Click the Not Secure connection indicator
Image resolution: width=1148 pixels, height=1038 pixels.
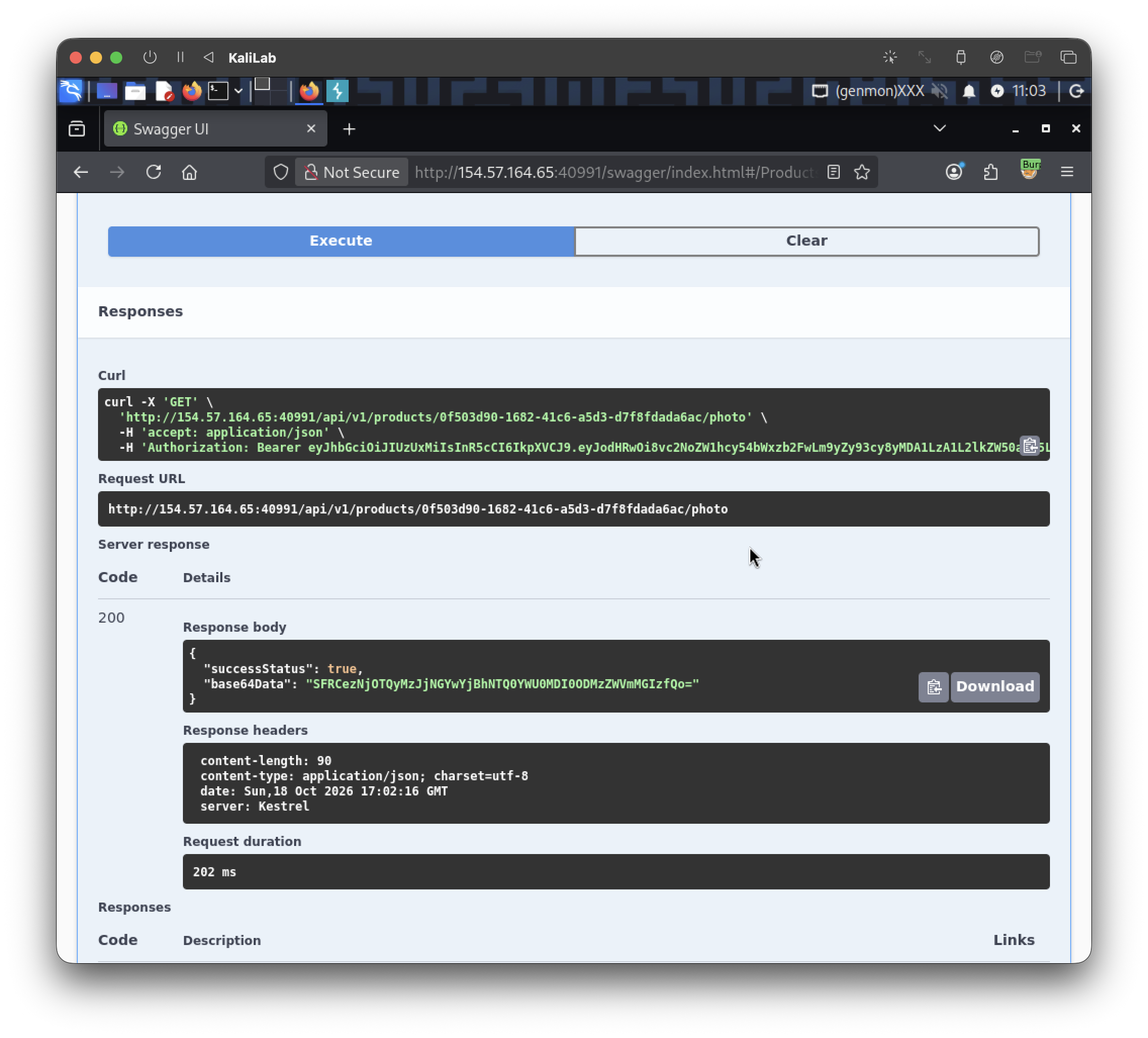tap(351, 172)
